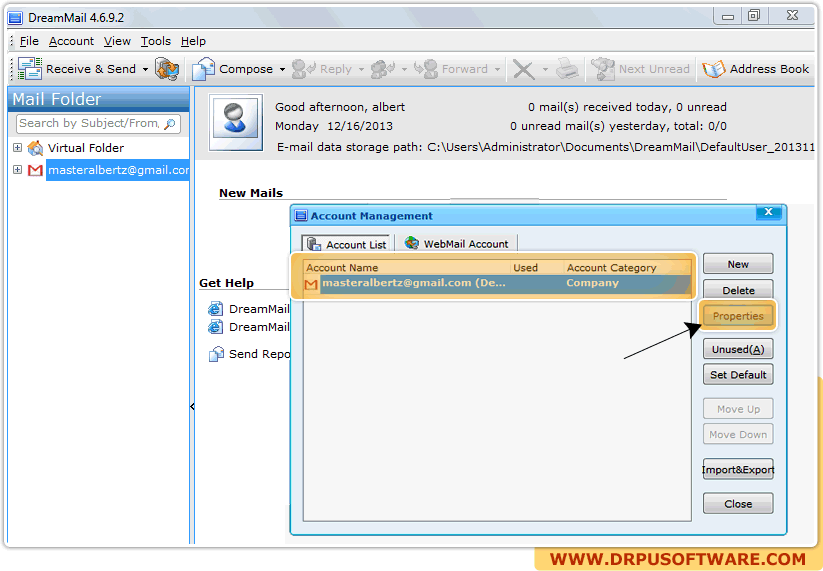Viewport: 823px width, 571px height.
Task: Click the Delete account button
Action: click(738, 290)
